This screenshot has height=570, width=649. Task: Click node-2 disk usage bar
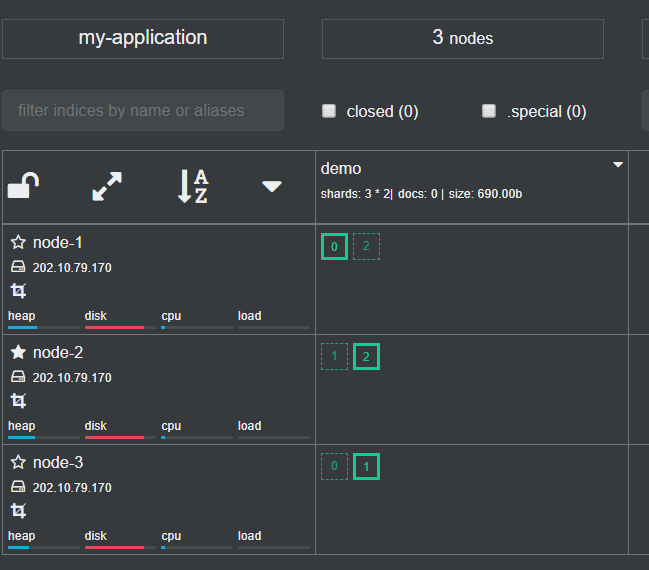pyautogui.click(x=120, y=438)
